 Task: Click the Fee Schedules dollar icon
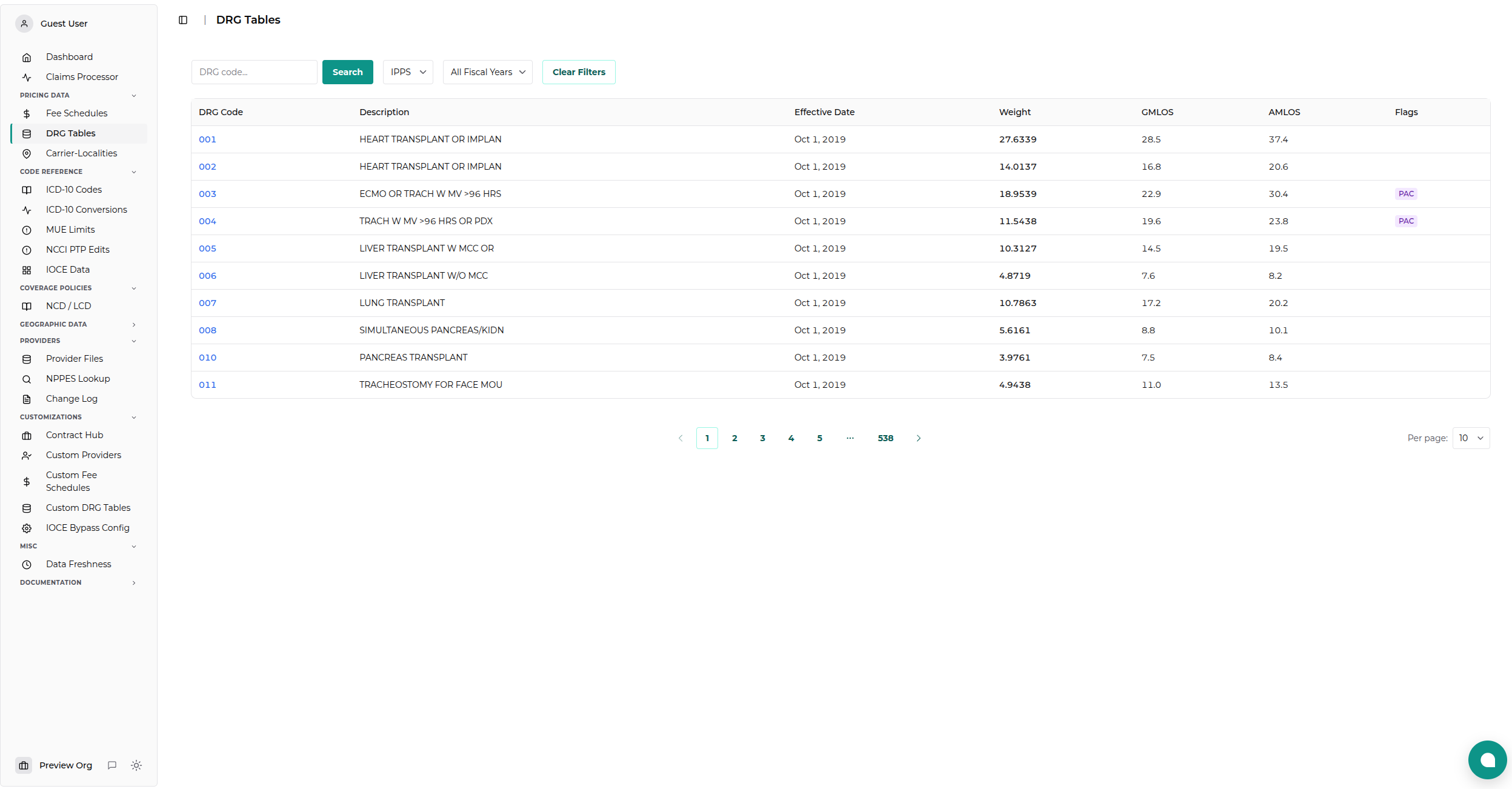(27, 114)
